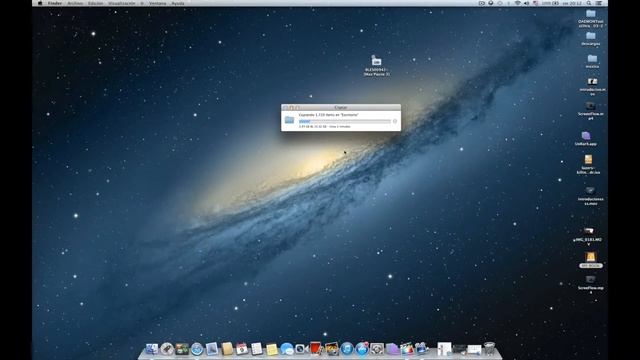Image resolution: width=640 pixels, height=360 pixels.
Task: Open the Archivo menu
Action: tap(75, 3)
